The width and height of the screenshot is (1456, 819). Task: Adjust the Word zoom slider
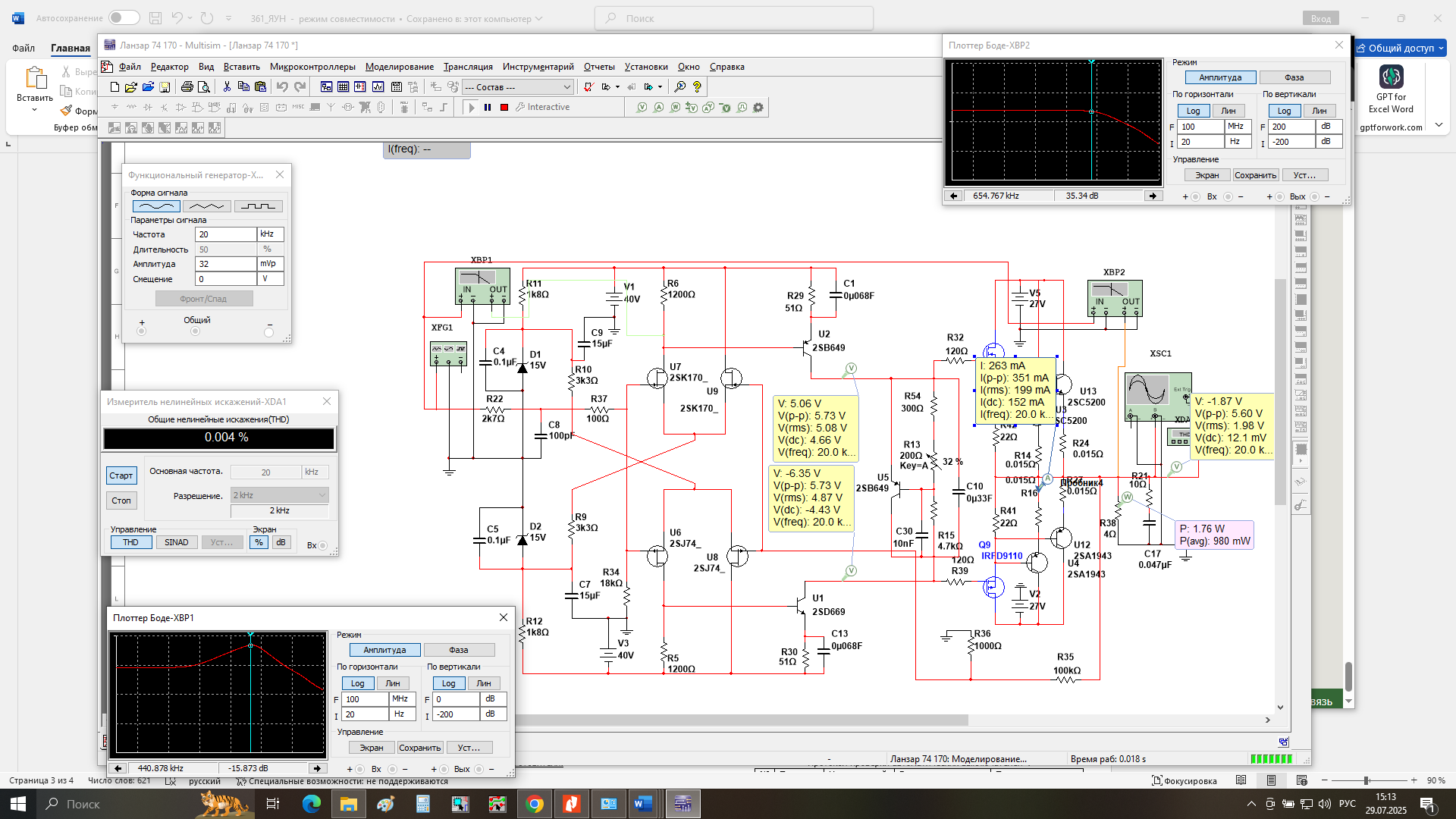(1366, 780)
